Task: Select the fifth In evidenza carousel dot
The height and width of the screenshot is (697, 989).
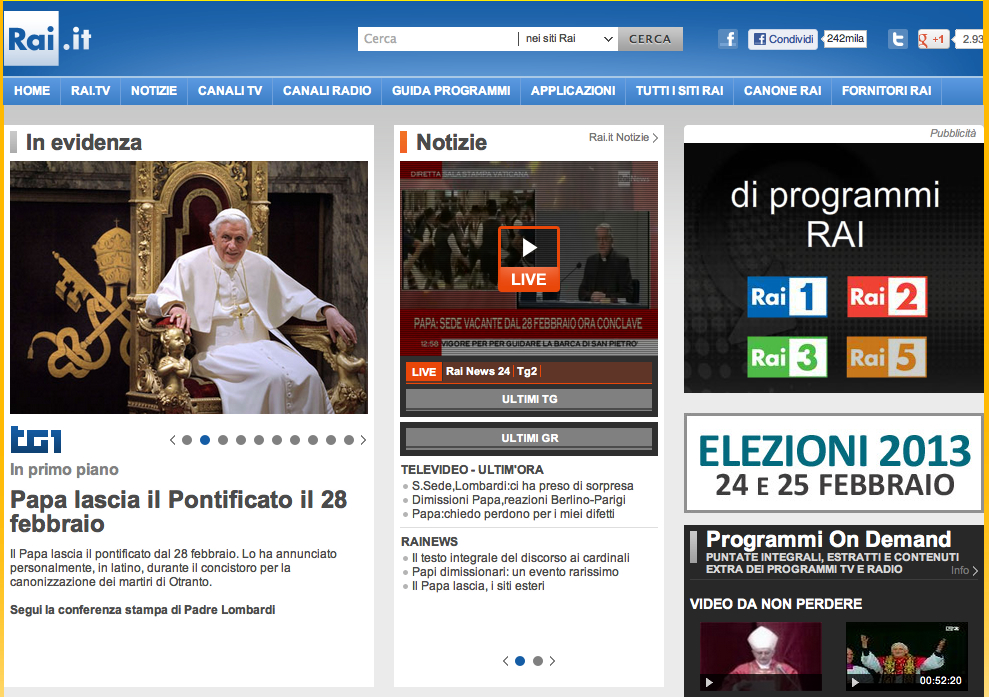Action: (x=259, y=440)
